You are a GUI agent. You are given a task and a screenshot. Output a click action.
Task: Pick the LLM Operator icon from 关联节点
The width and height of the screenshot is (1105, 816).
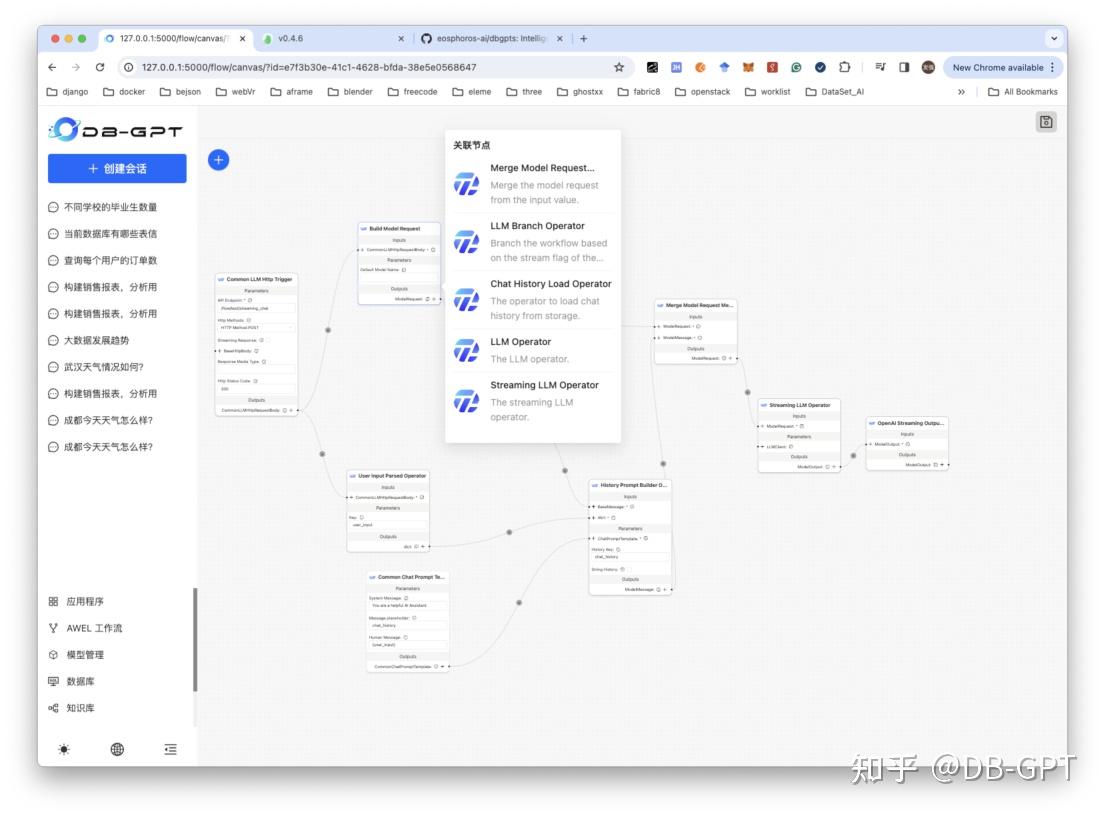click(466, 351)
